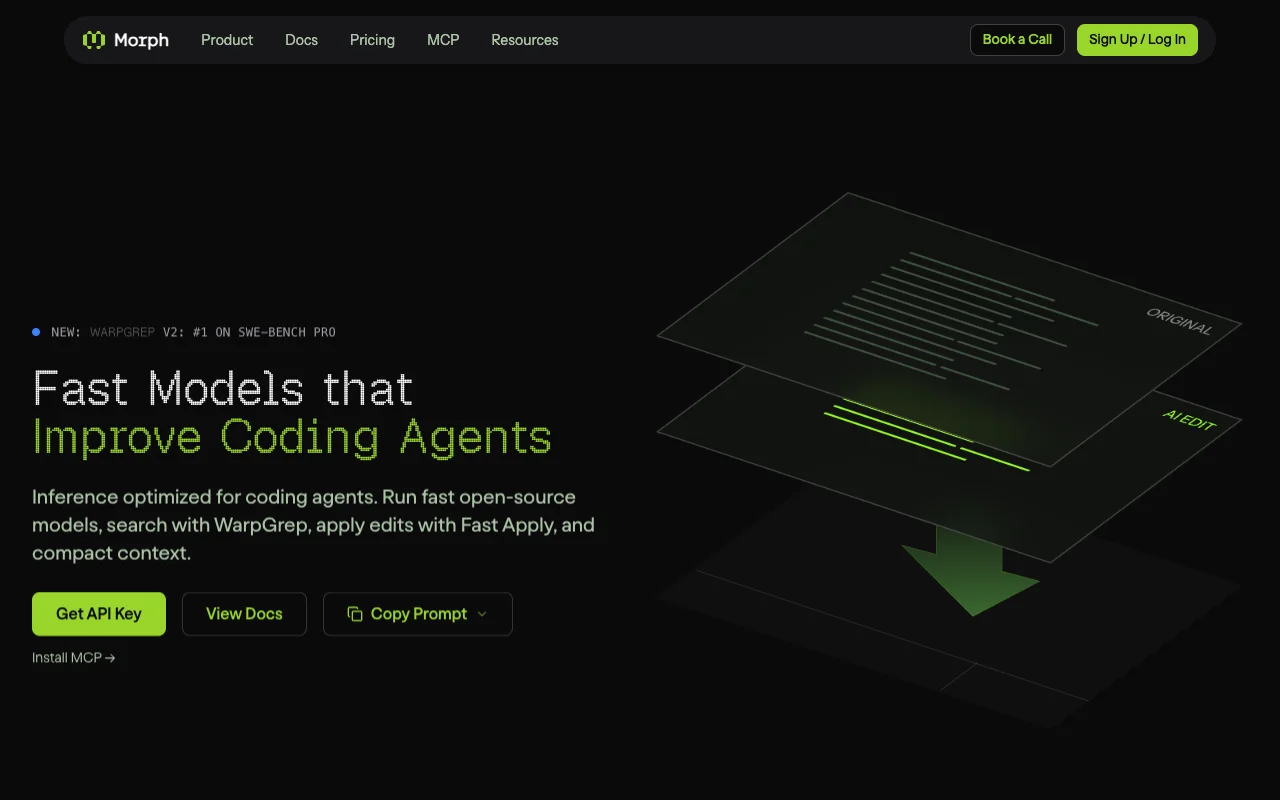
Task: Open the Product menu
Action: pyautogui.click(x=227, y=40)
